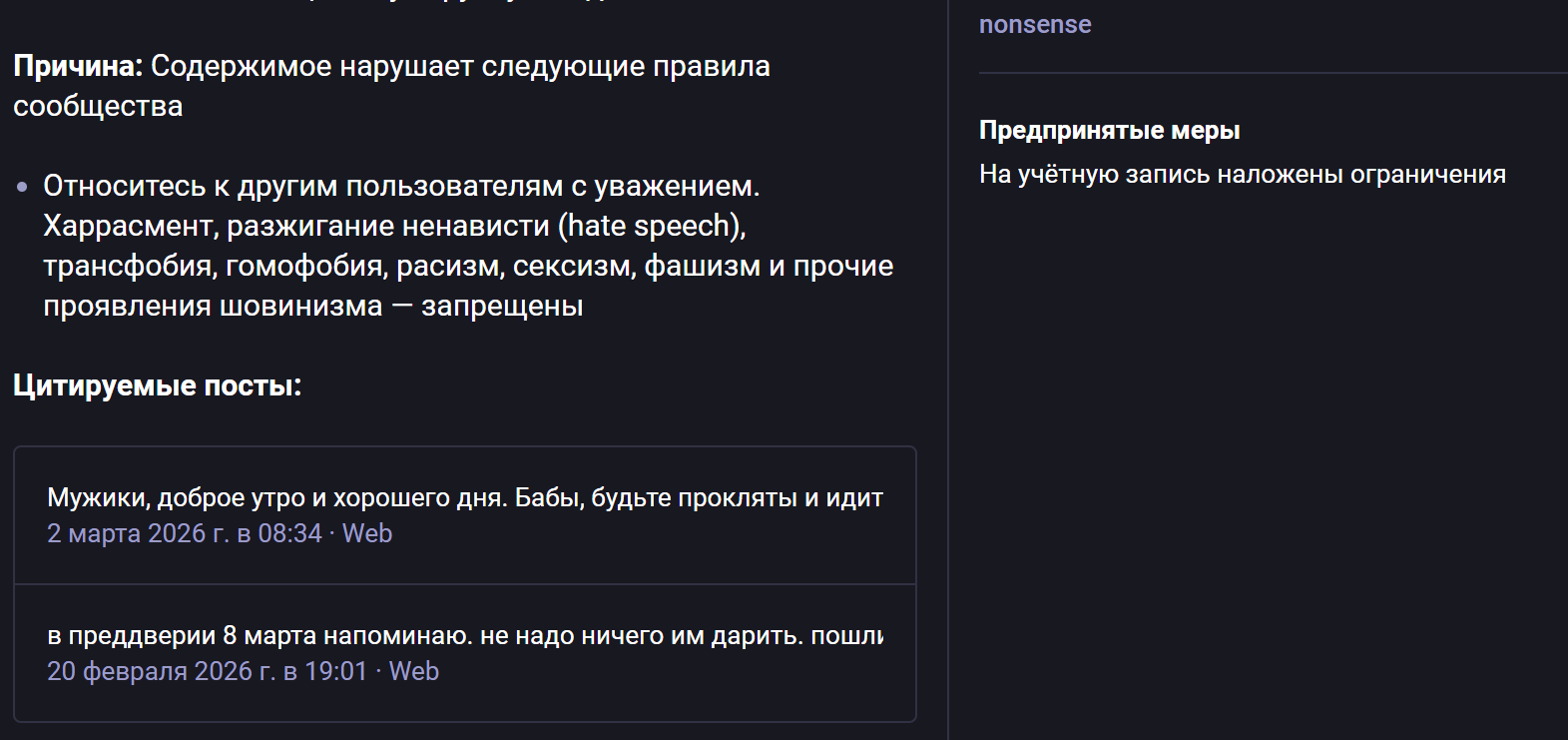The width and height of the screenshot is (1568, 740).
Task: Click the word "запрещены" ending the rule
Action: coord(502,307)
